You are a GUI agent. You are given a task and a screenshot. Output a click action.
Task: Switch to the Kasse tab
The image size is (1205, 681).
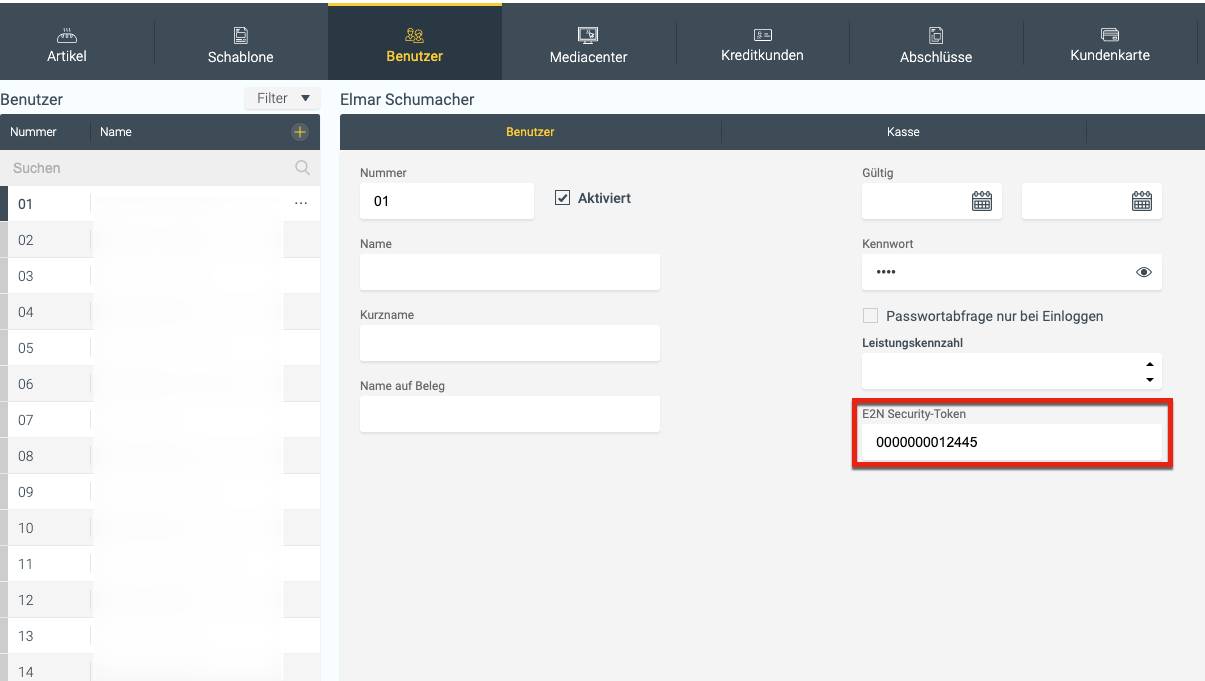[903, 132]
